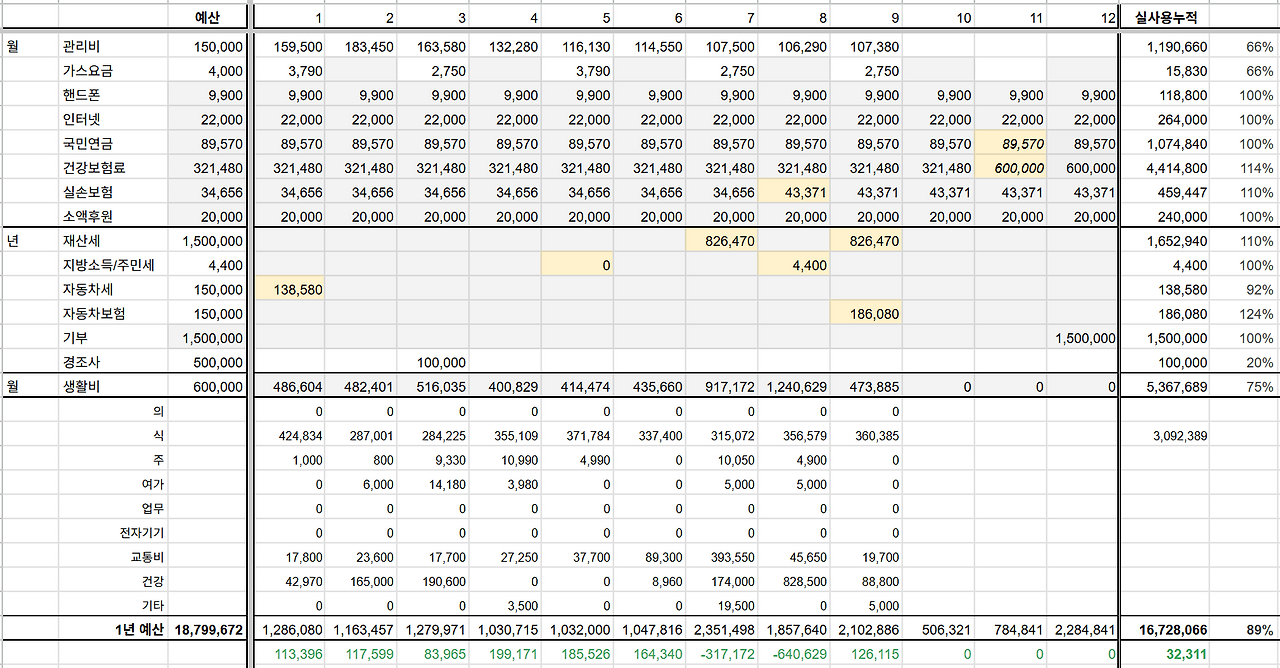The height and width of the screenshot is (668, 1280).
Task: Click the 교통비 sub-row label
Action: [148, 557]
